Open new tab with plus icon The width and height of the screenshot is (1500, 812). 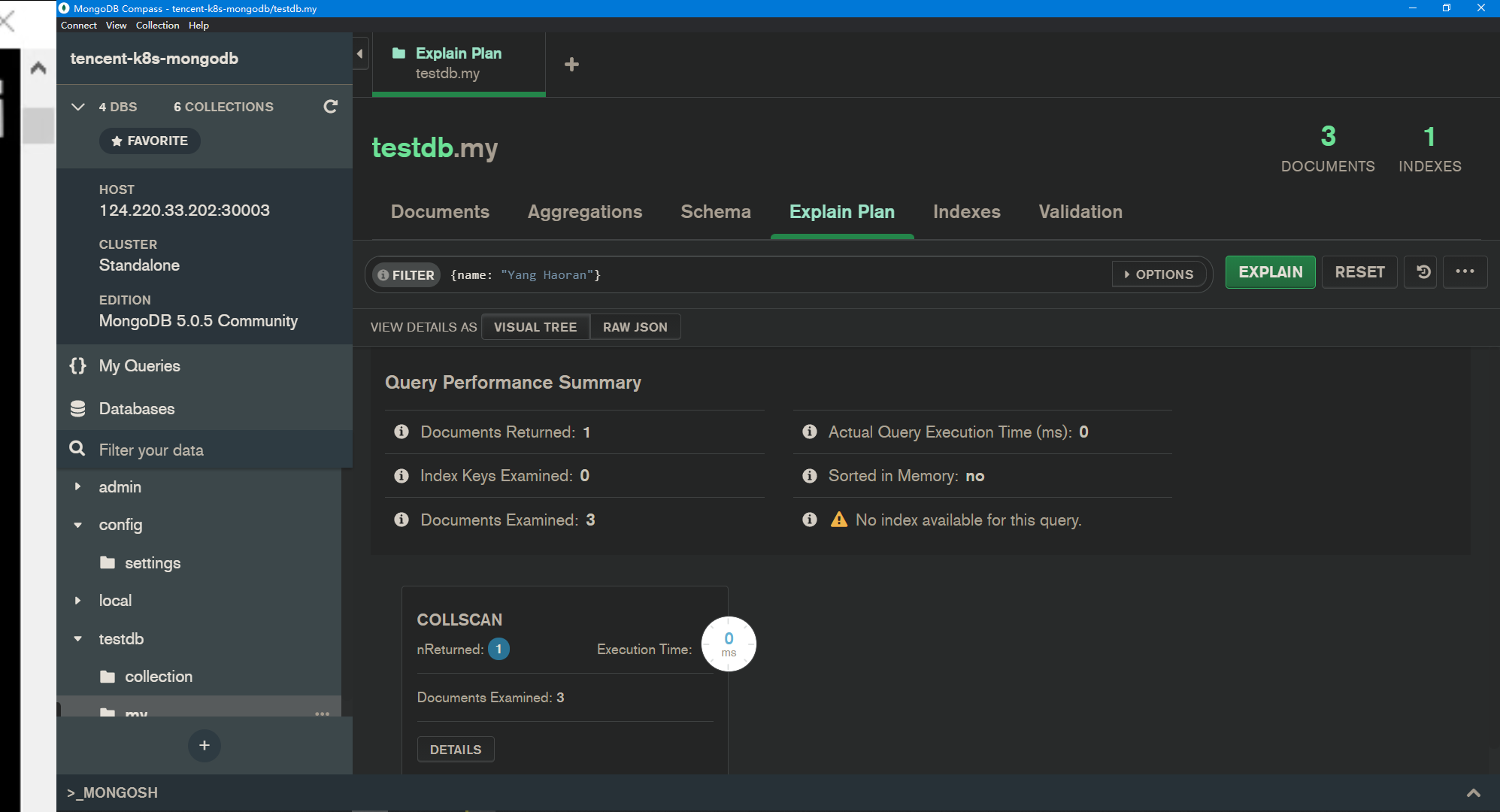(x=571, y=65)
